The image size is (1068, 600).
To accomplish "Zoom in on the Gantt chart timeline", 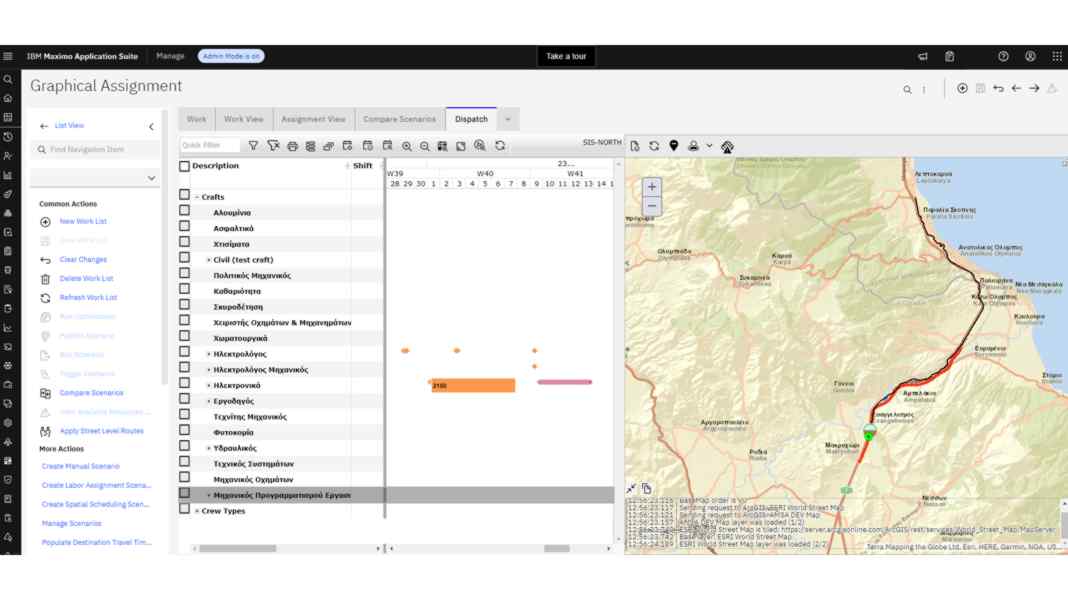I will pos(407,146).
